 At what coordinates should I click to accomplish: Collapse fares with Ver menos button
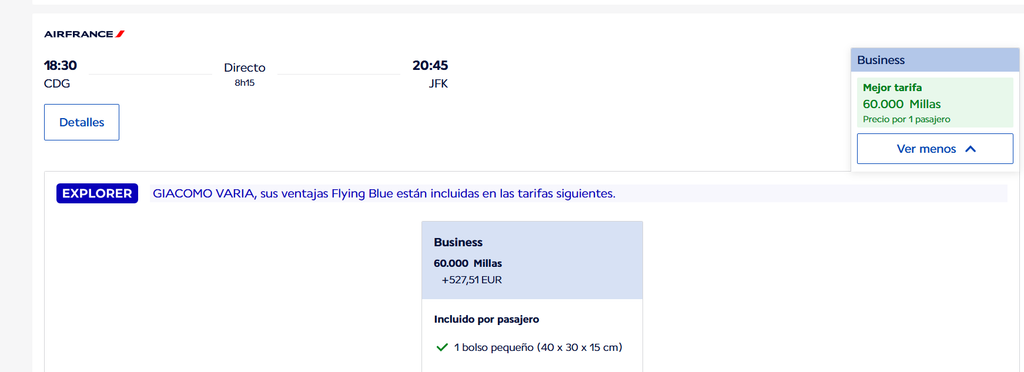935,149
